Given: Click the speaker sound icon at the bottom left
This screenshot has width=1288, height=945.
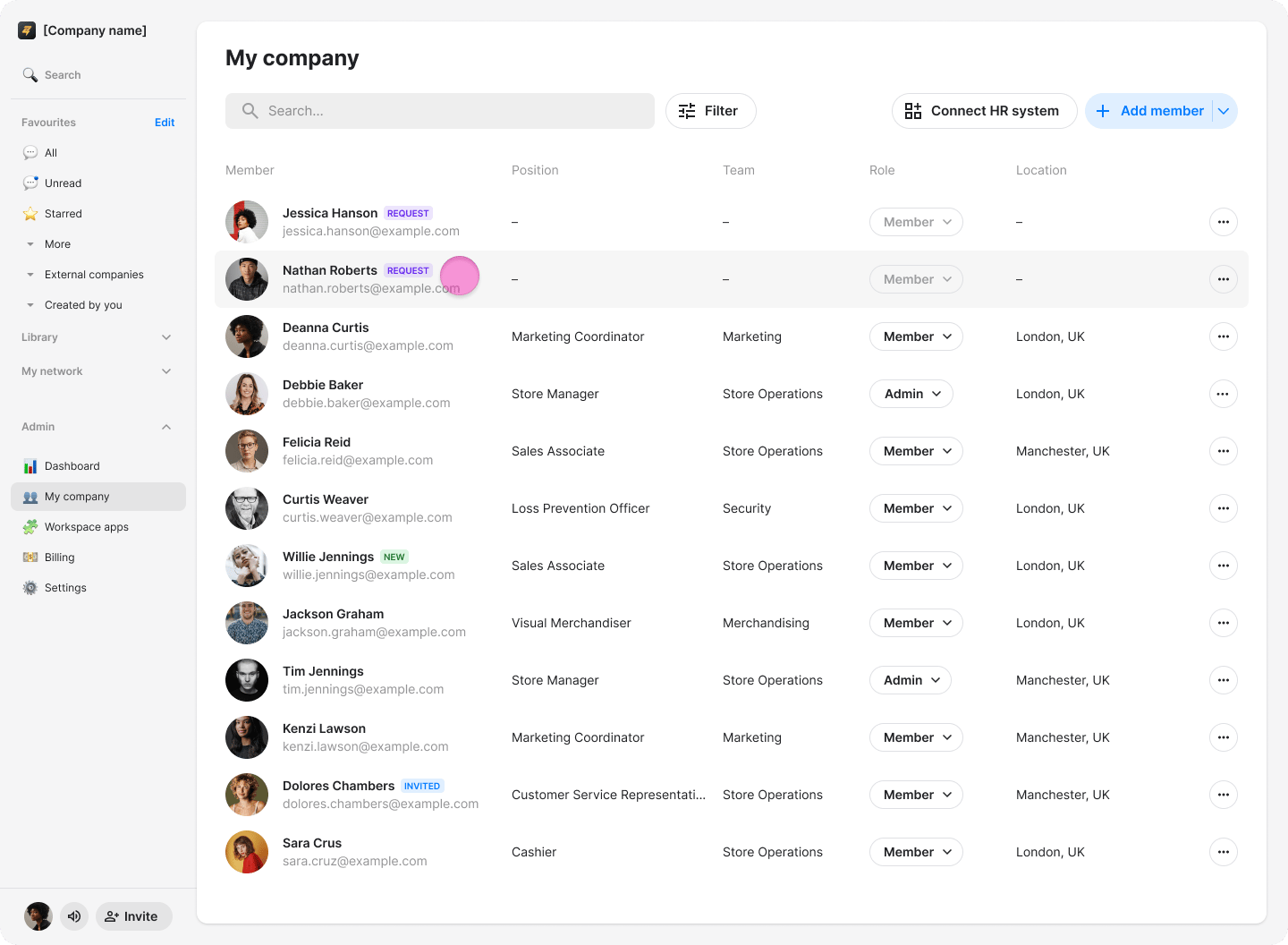Looking at the screenshot, I should [74, 916].
